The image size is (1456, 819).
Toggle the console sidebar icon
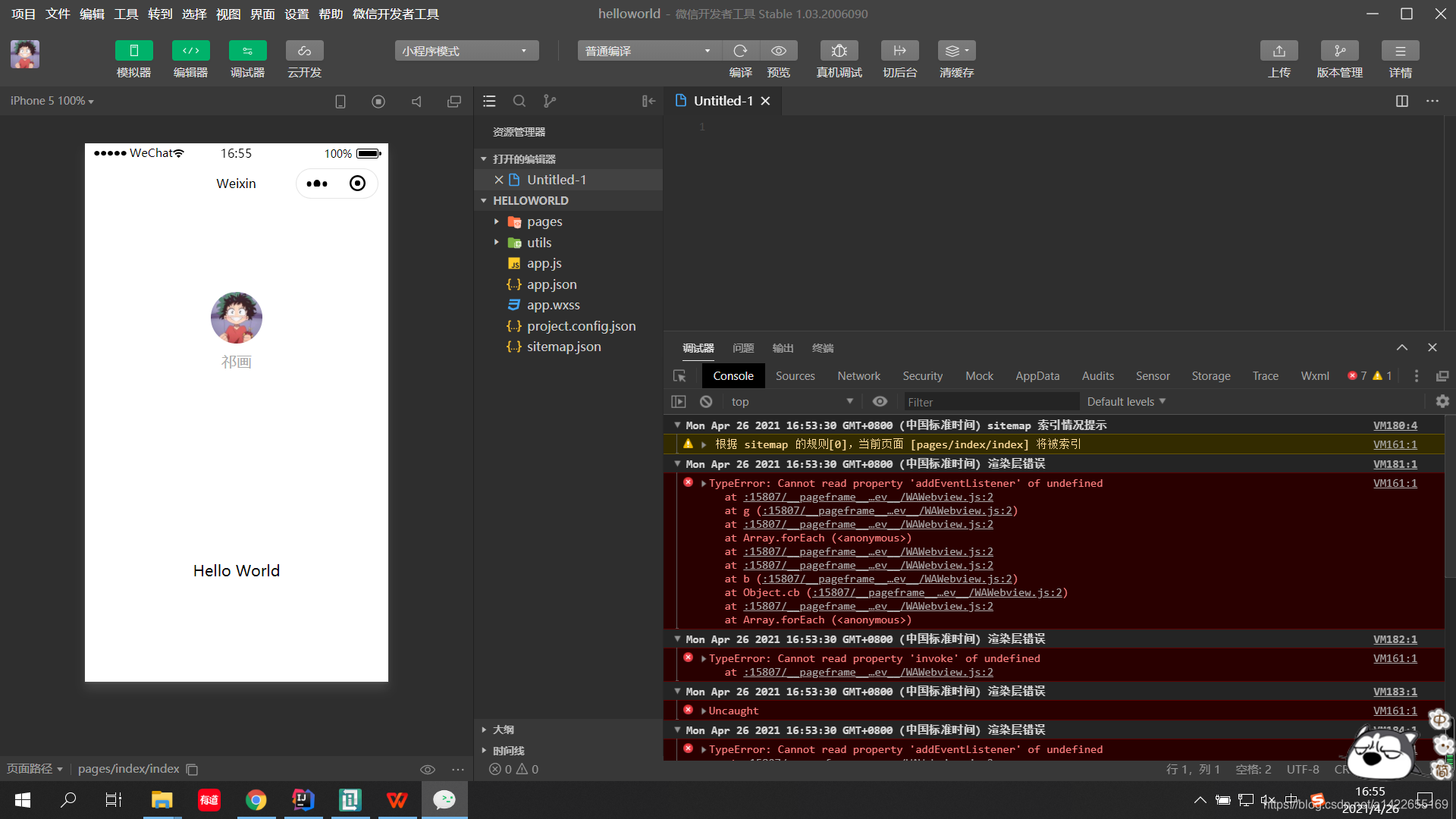click(x=679, y=402)
